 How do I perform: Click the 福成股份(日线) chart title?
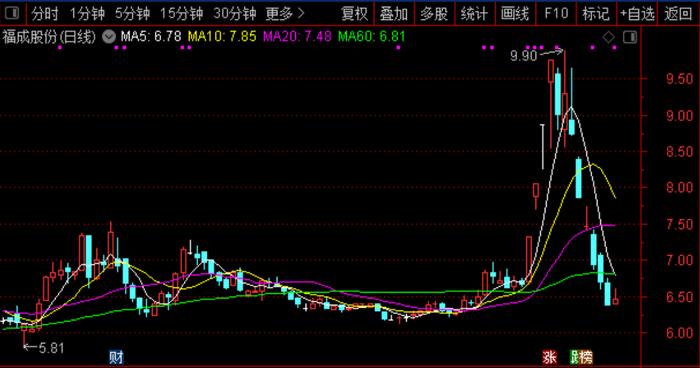(49, 37)
